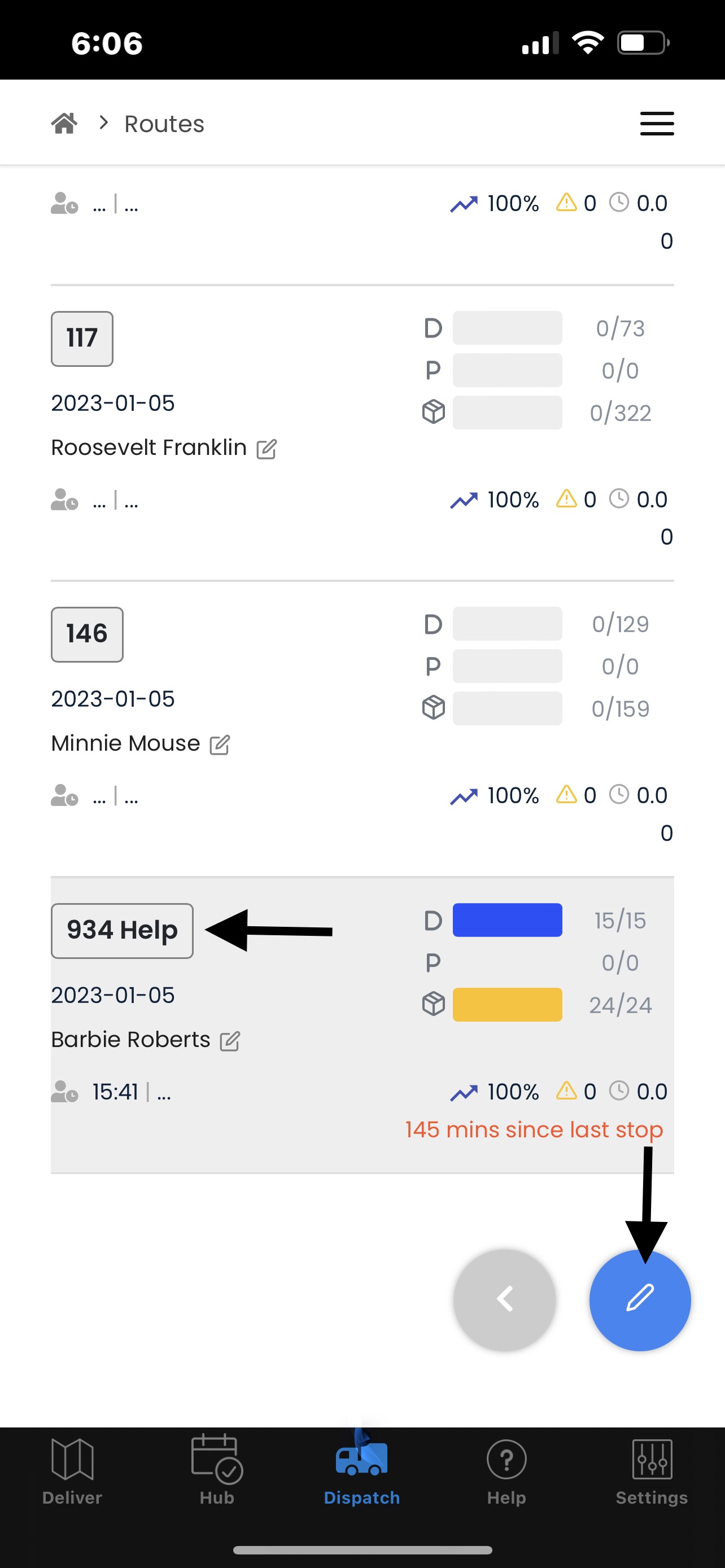Tap the edit pencil beside Barbie Roberts
The height and width of the screenshot is (1568, 725).
pos(229,1040)
